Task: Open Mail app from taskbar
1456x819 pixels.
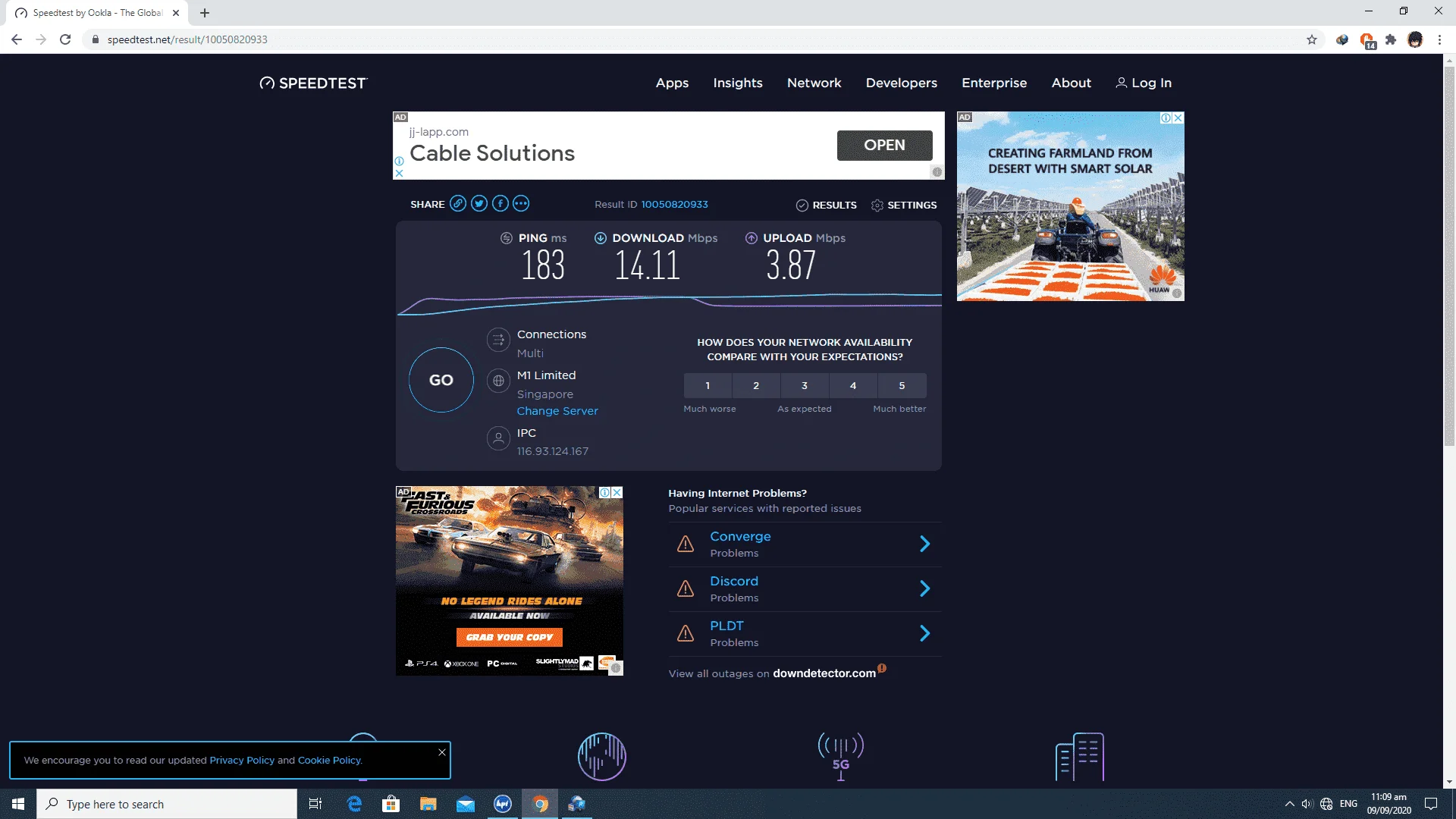Action: 466,804
